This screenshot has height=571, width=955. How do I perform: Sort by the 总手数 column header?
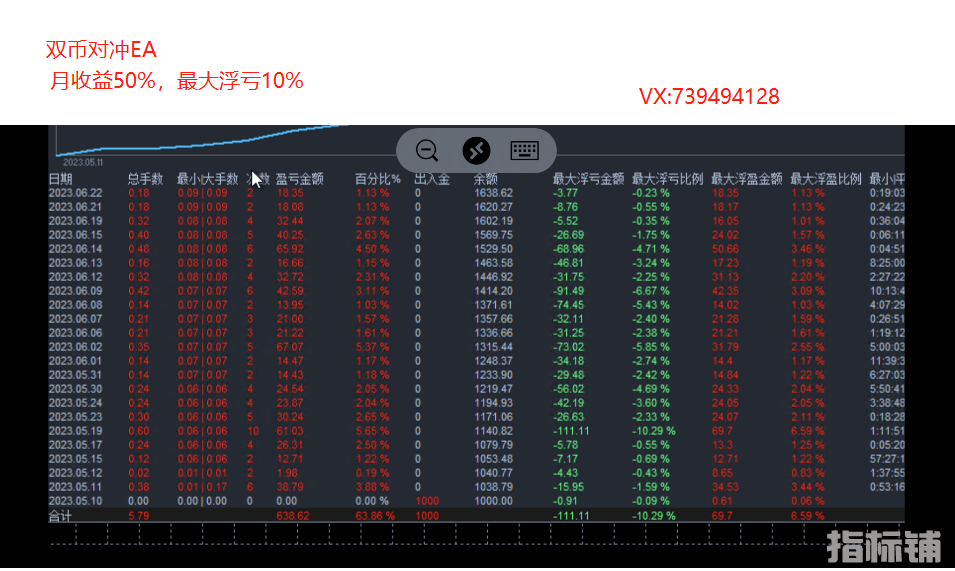pos(145,179)
